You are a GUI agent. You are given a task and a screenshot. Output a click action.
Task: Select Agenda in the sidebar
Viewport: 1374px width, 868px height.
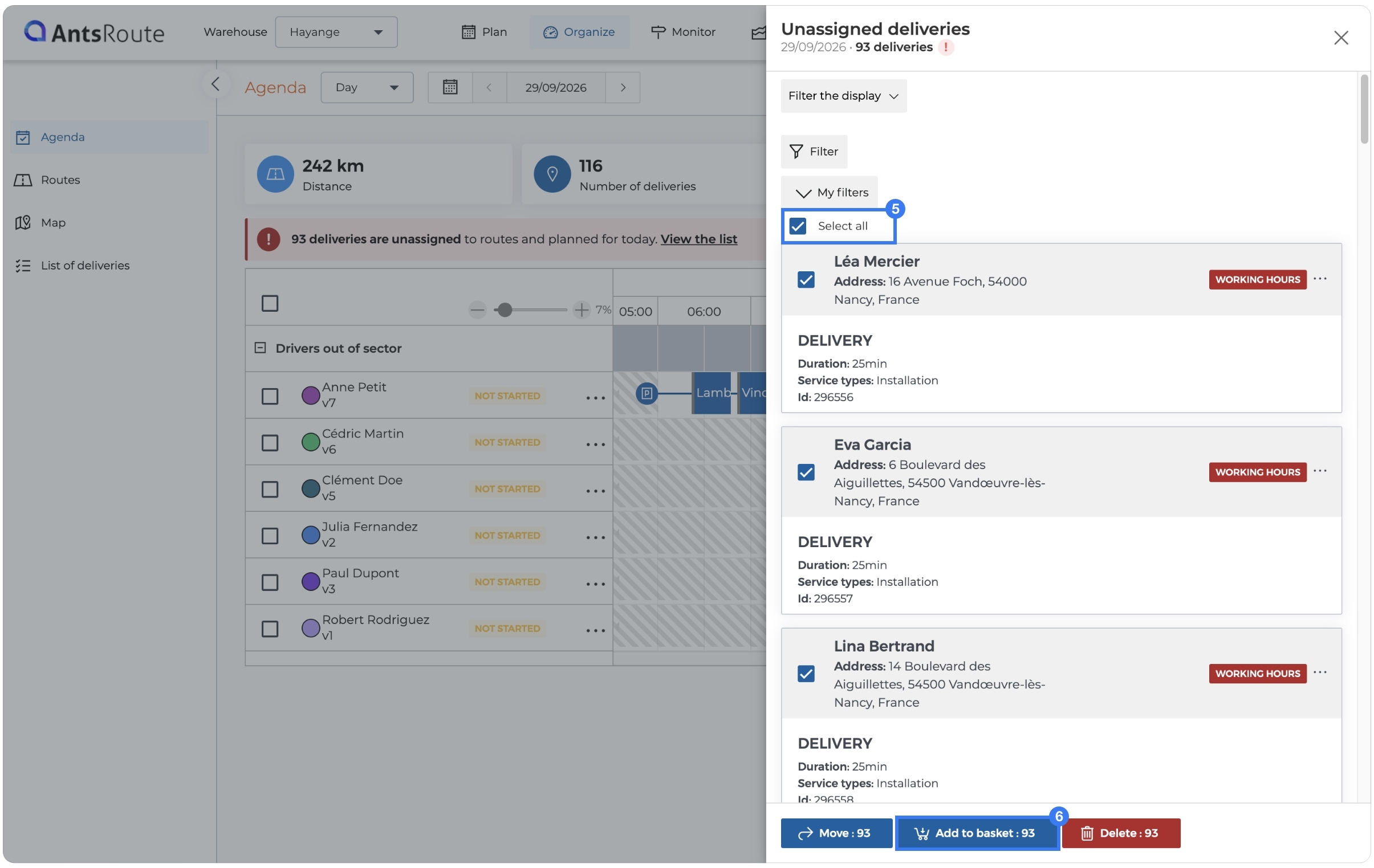109,137
